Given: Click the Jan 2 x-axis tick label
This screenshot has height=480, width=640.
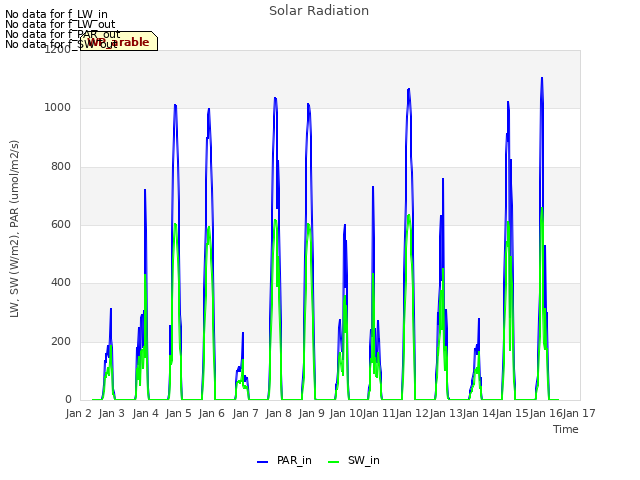Looking at the screenshot, I should 78,413.
